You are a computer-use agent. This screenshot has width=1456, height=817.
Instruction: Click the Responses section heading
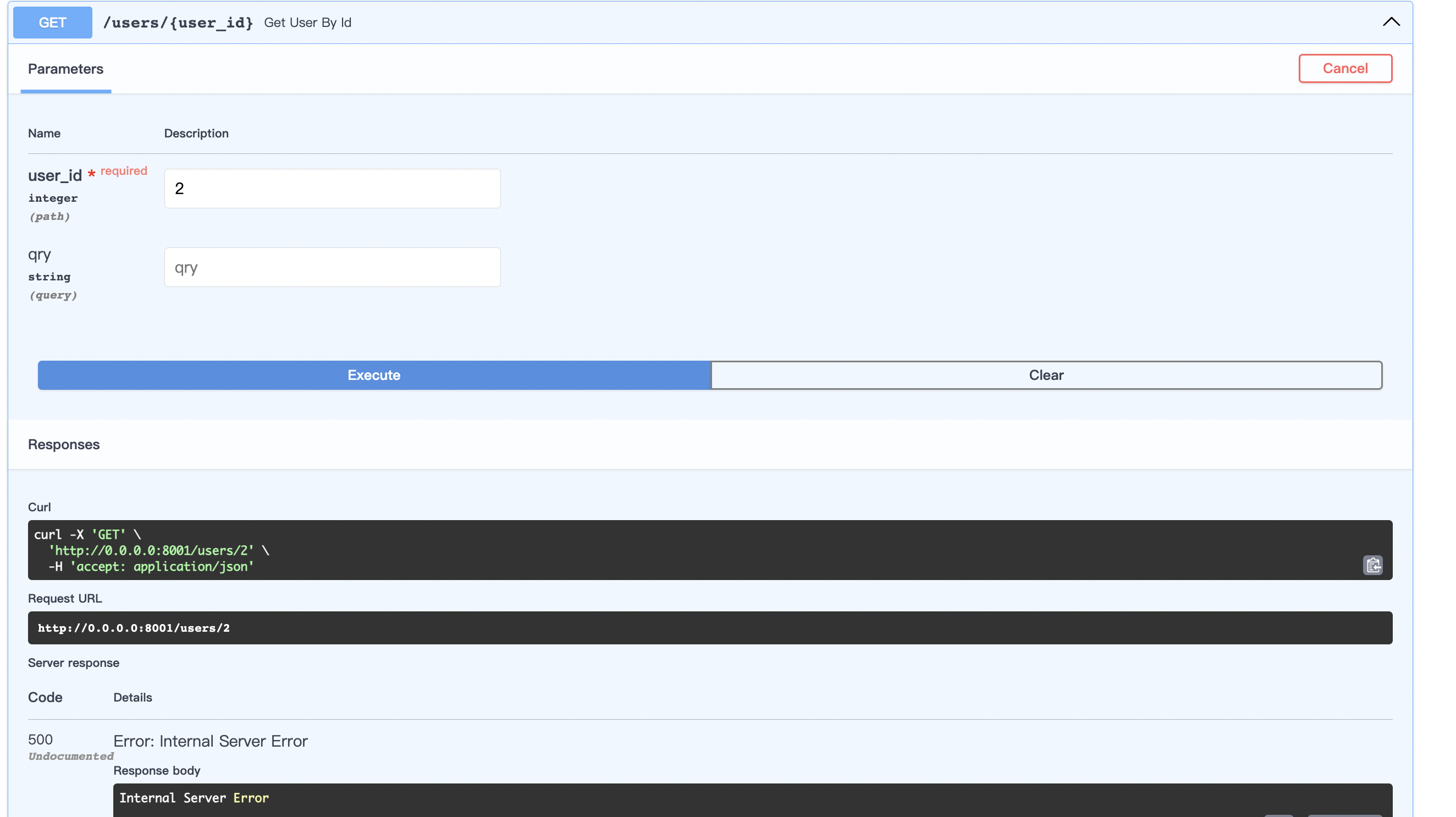click(64, 445)
